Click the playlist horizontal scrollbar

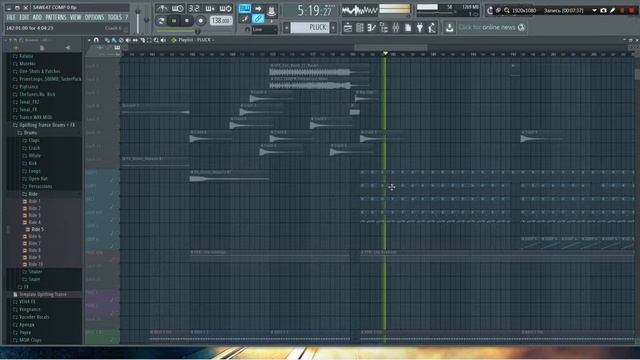391,47
